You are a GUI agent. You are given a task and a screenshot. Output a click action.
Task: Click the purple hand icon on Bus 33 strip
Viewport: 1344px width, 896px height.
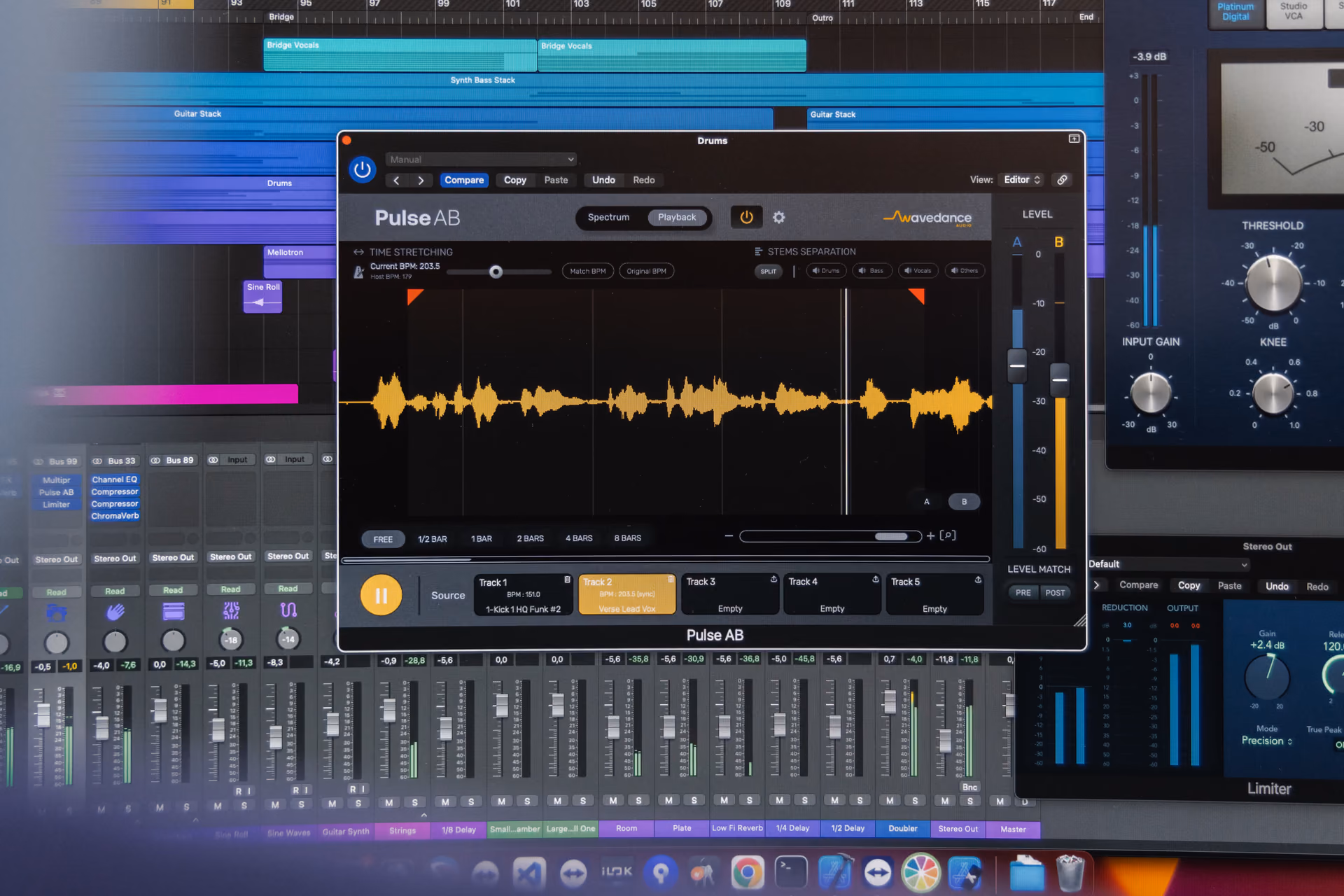(x=115, y=612)
